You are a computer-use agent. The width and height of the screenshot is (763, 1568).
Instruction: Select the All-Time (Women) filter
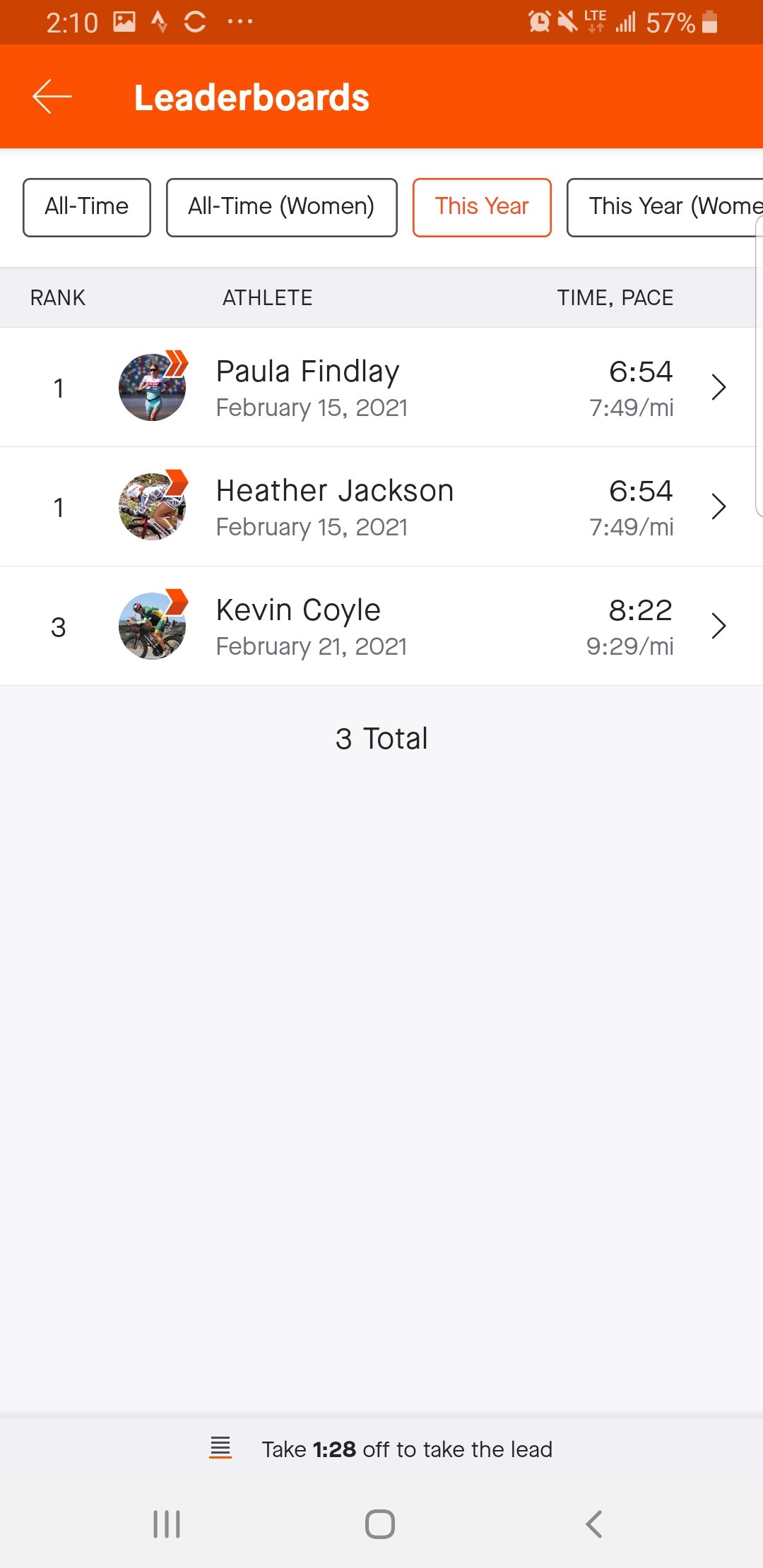[x=281, y=207]
